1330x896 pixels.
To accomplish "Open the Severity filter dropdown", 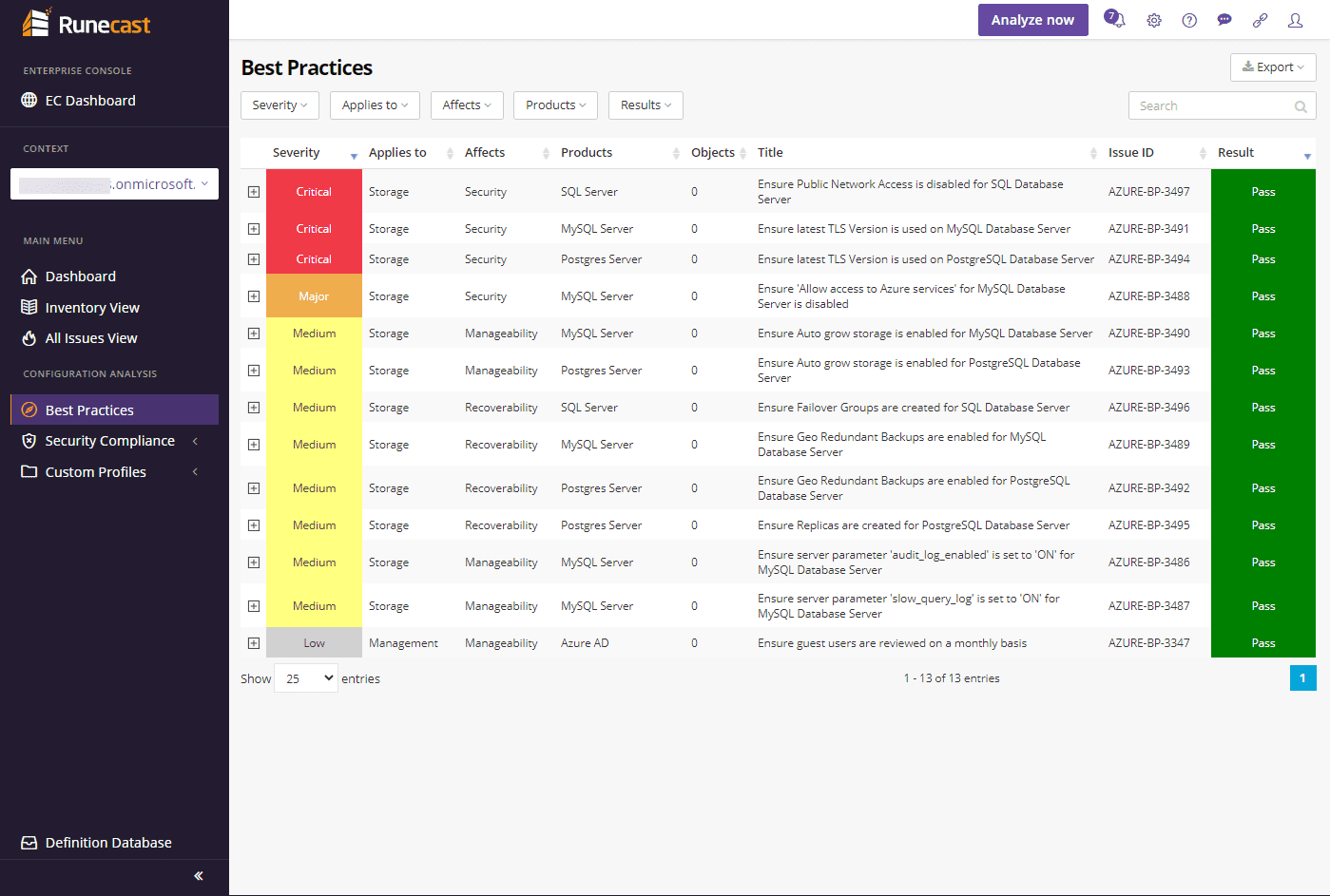I will point(279,105).
